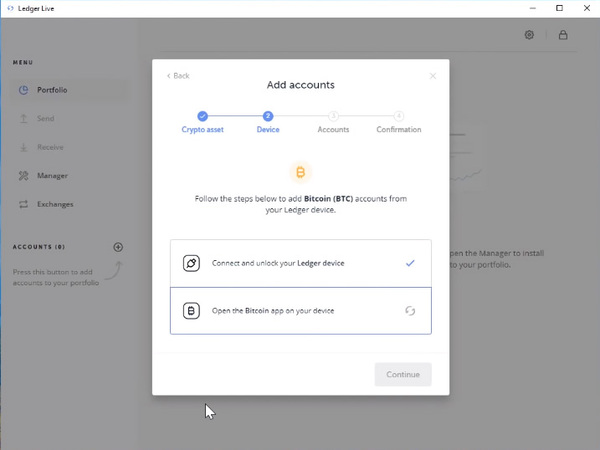Select the Confirmation step circle
This screenshot has width=600, height=450.
(x=399, y=116)
